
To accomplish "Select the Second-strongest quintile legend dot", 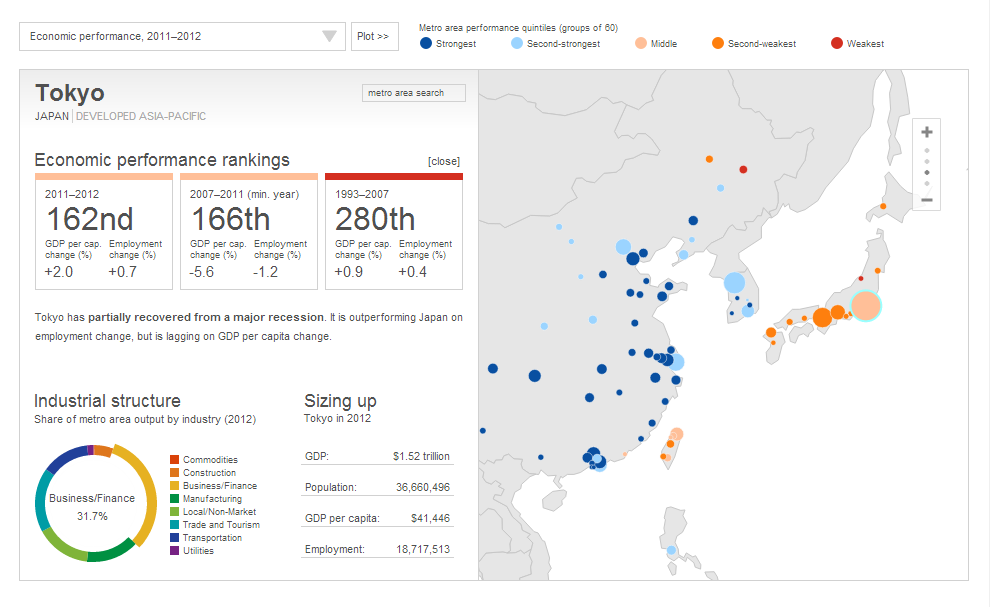I will coord(516,43).
